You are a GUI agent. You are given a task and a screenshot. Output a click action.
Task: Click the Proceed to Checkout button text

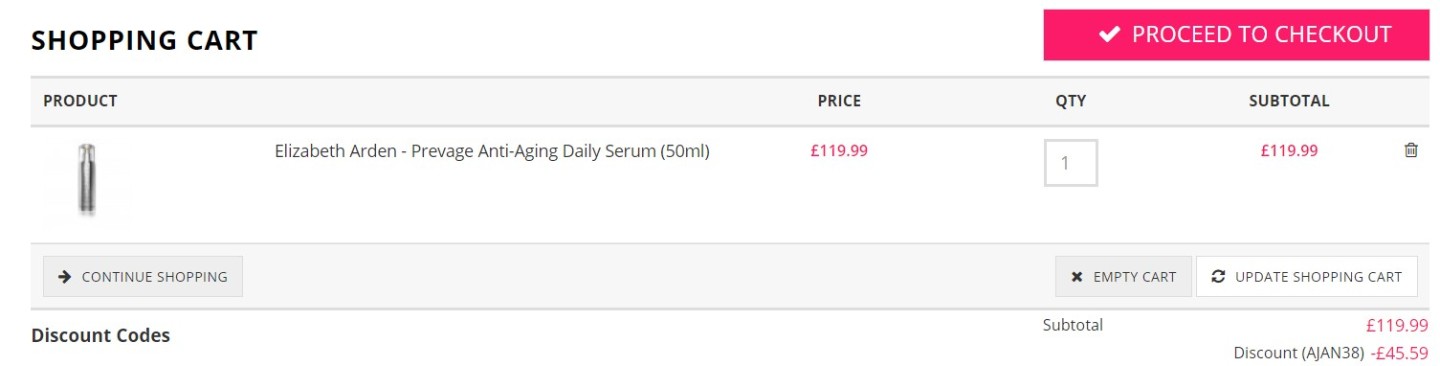(1261, 35)
